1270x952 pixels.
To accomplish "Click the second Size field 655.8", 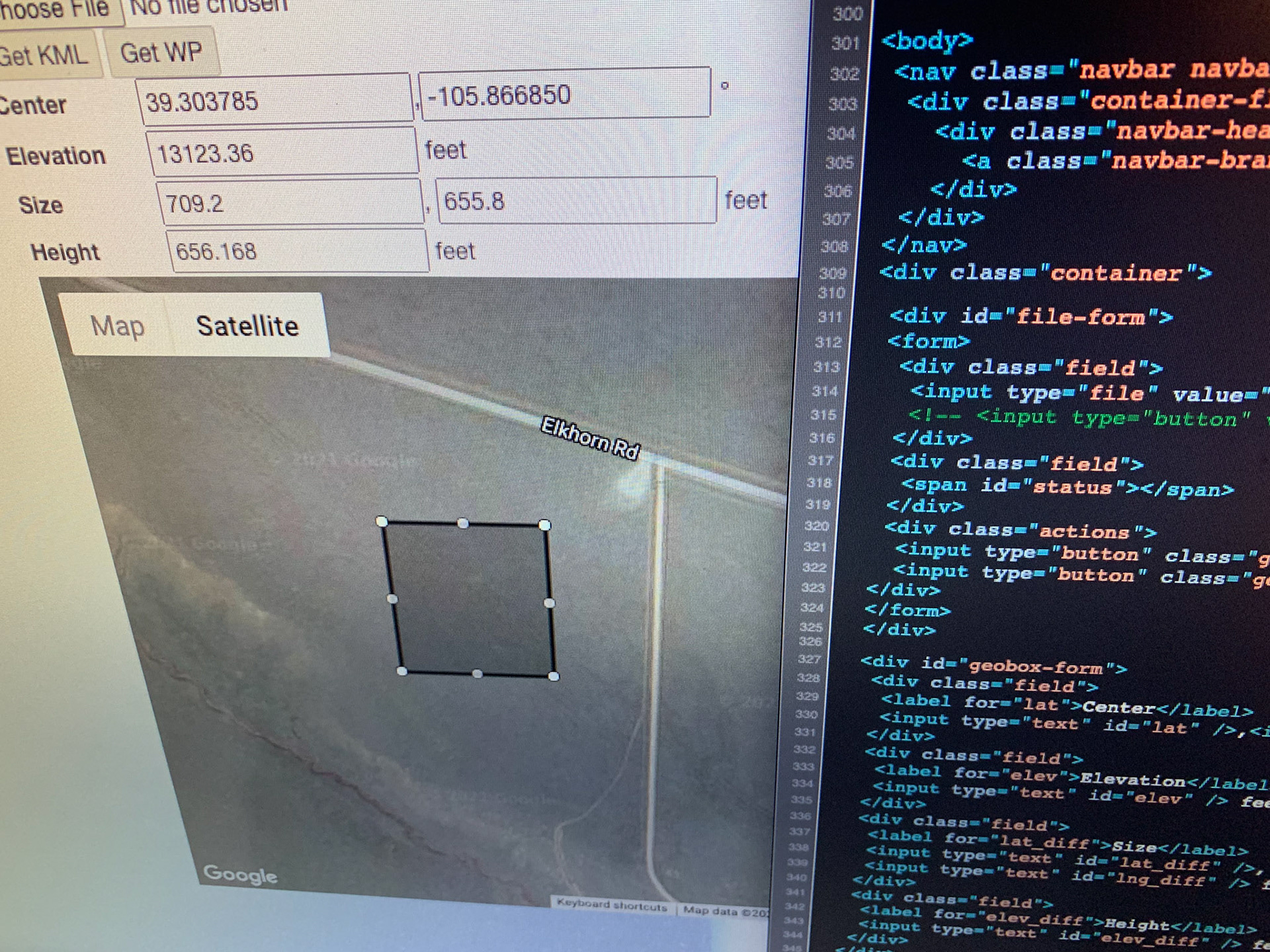I will (x=574, y=200).
